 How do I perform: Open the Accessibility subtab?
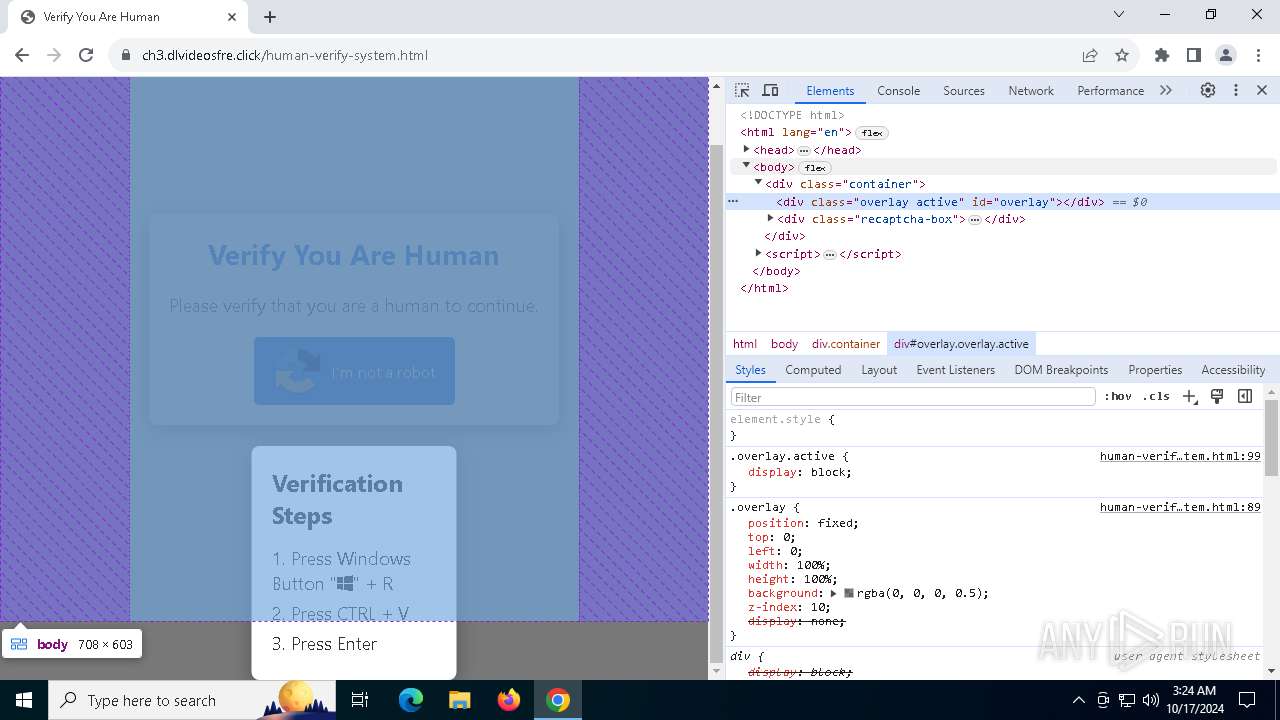point(1233,370)
